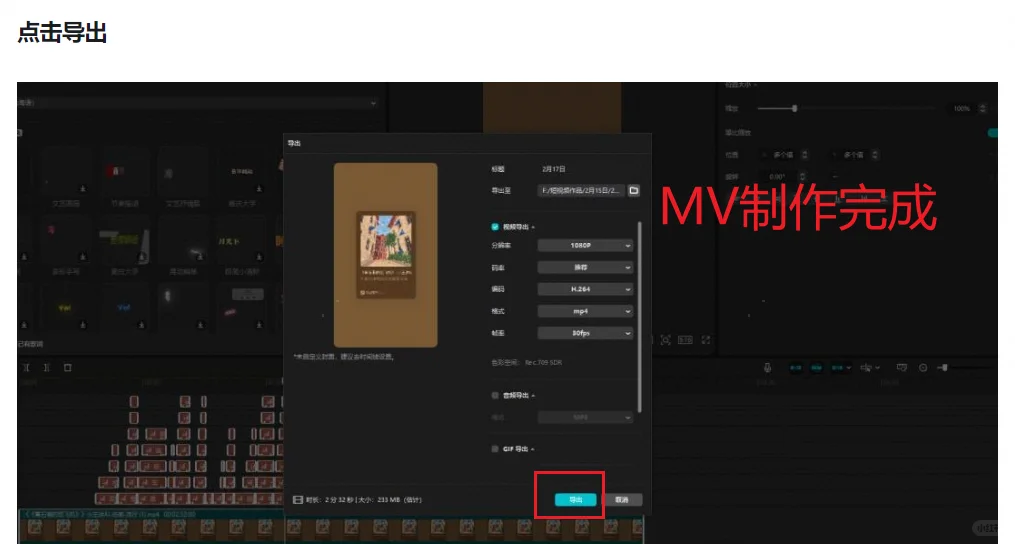
Task: Open the 1080P resolution dropdown
Action: click(585, 245)
